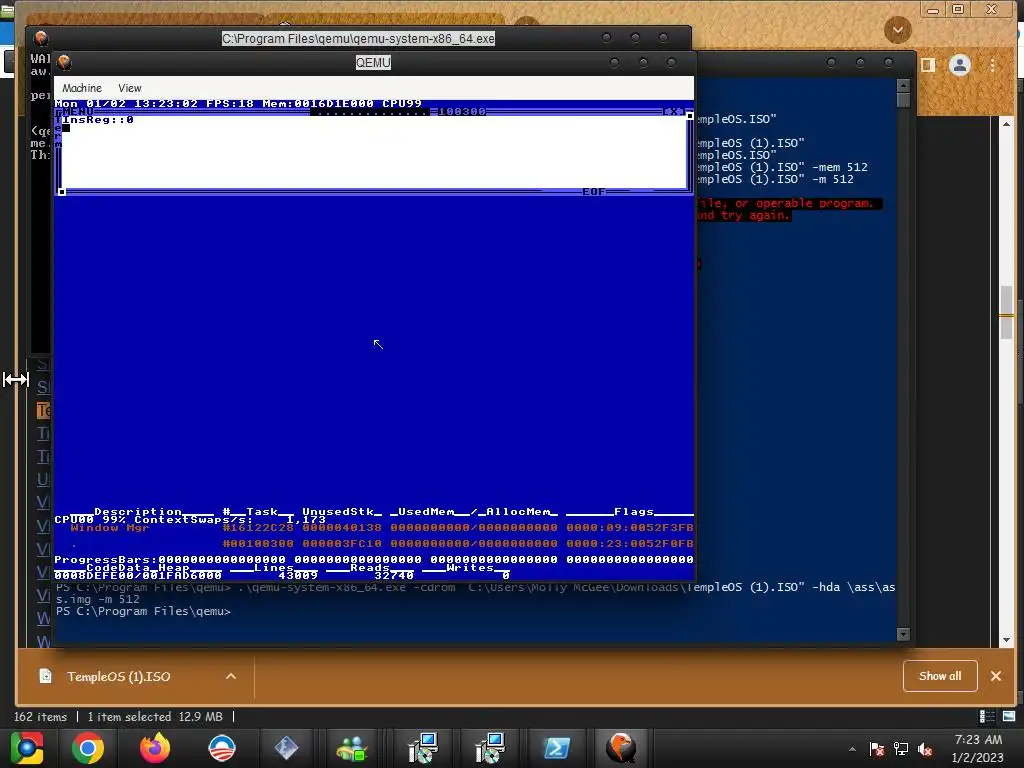
Task: Open the blue diamond taskbar icon
Action: [286, 748]
